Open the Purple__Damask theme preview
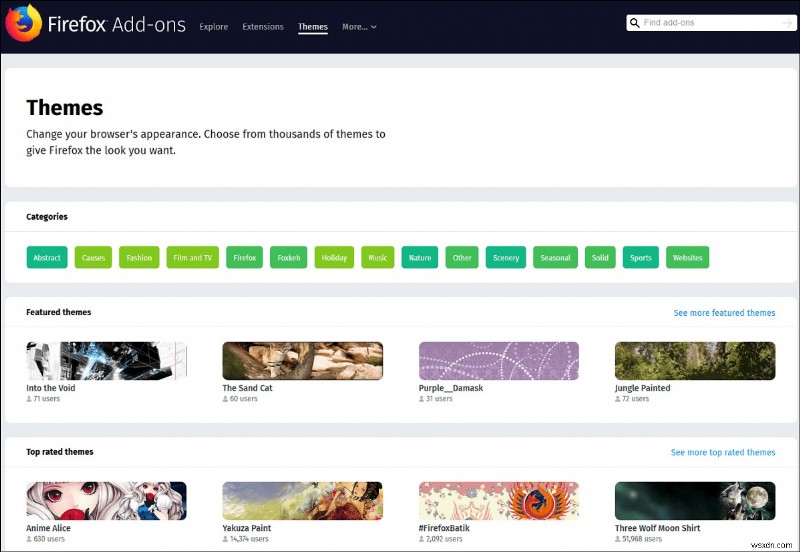800x552 pixels. (499, 361)
